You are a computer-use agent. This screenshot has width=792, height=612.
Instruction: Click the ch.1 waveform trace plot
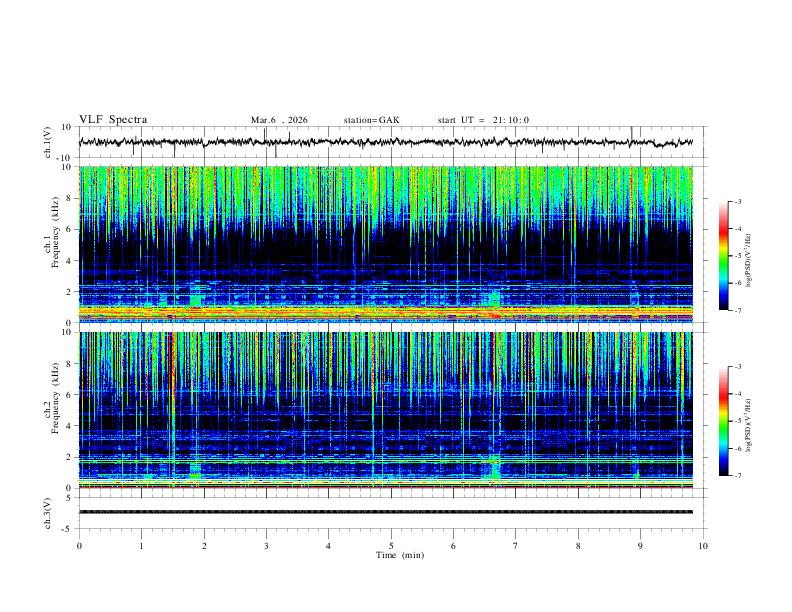click(x=386, y=142)
